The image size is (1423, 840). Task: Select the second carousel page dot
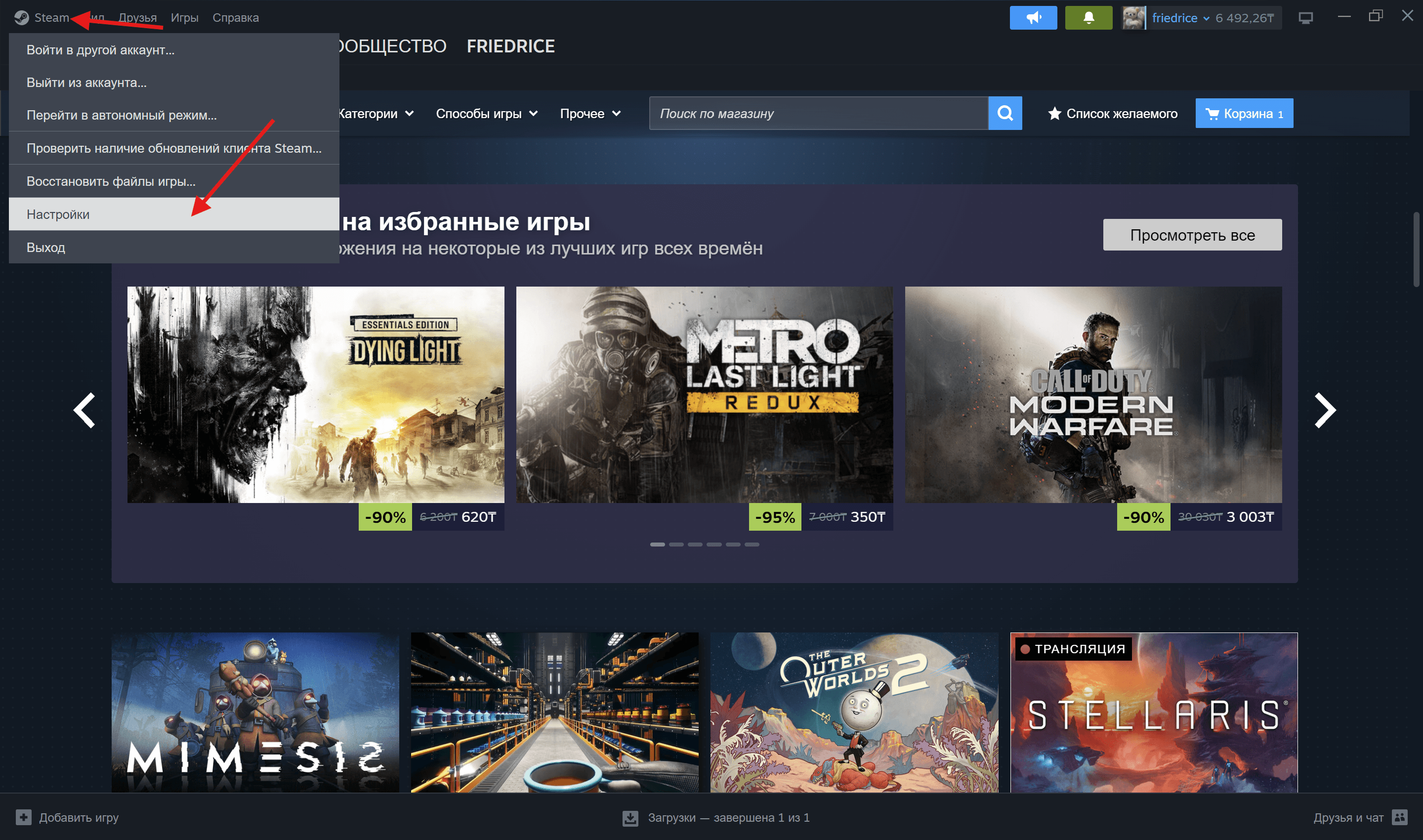click(x=676, y=545)
